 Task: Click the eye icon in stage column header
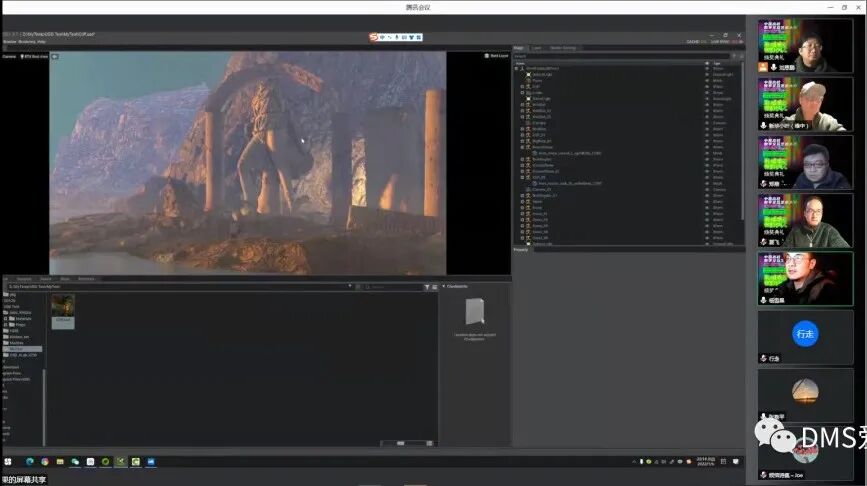click(x=707, y=63)
